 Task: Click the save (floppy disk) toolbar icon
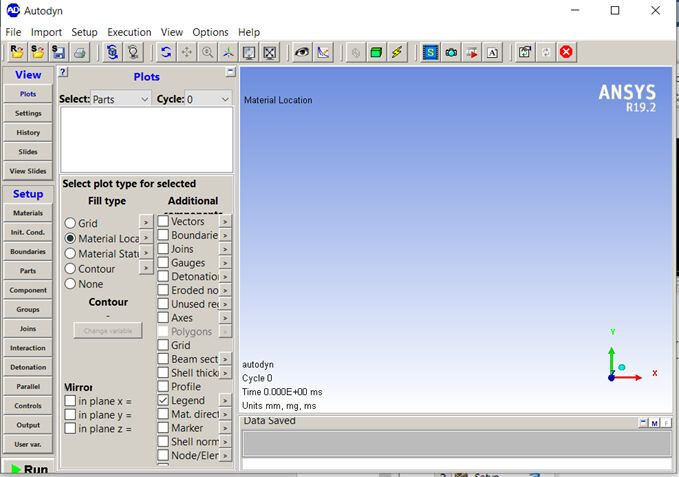click(59, 52)
